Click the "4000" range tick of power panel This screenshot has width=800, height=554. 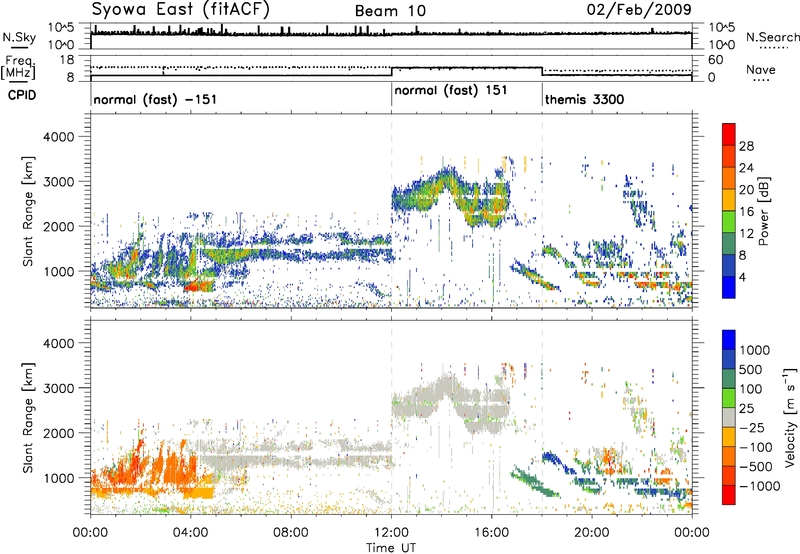click(58, 137)
